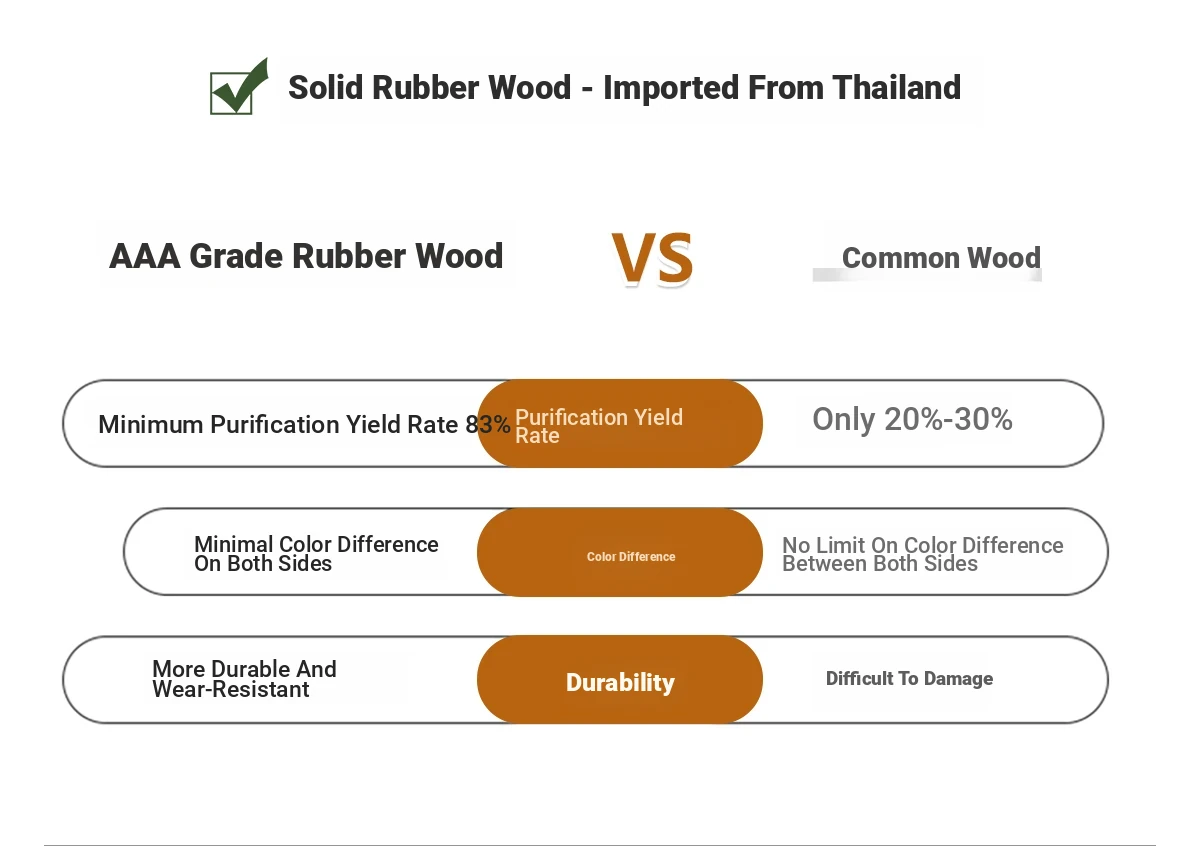This screenshot has width=1200, height=846.
Task: Click the word Thailand in the title
Action: click(897, 87)
